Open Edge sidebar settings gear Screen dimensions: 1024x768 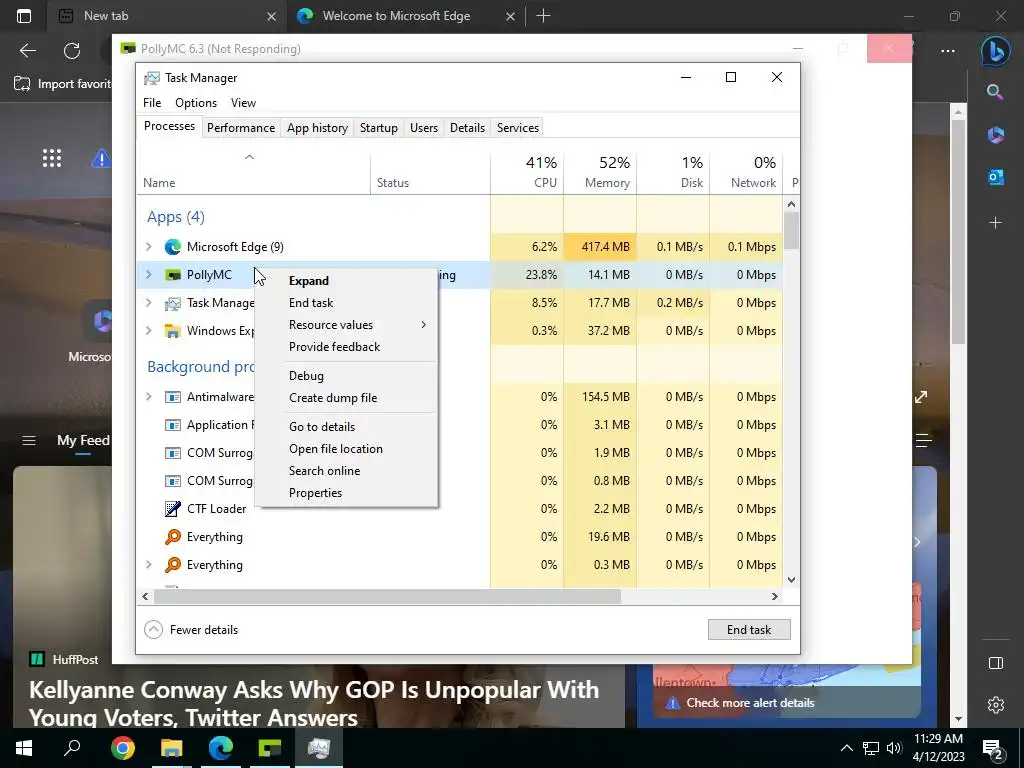point(995,705)
